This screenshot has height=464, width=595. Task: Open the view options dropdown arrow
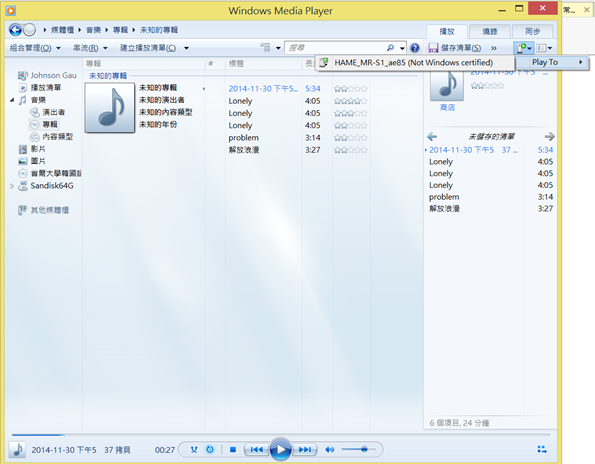click(x=278, y=48)
